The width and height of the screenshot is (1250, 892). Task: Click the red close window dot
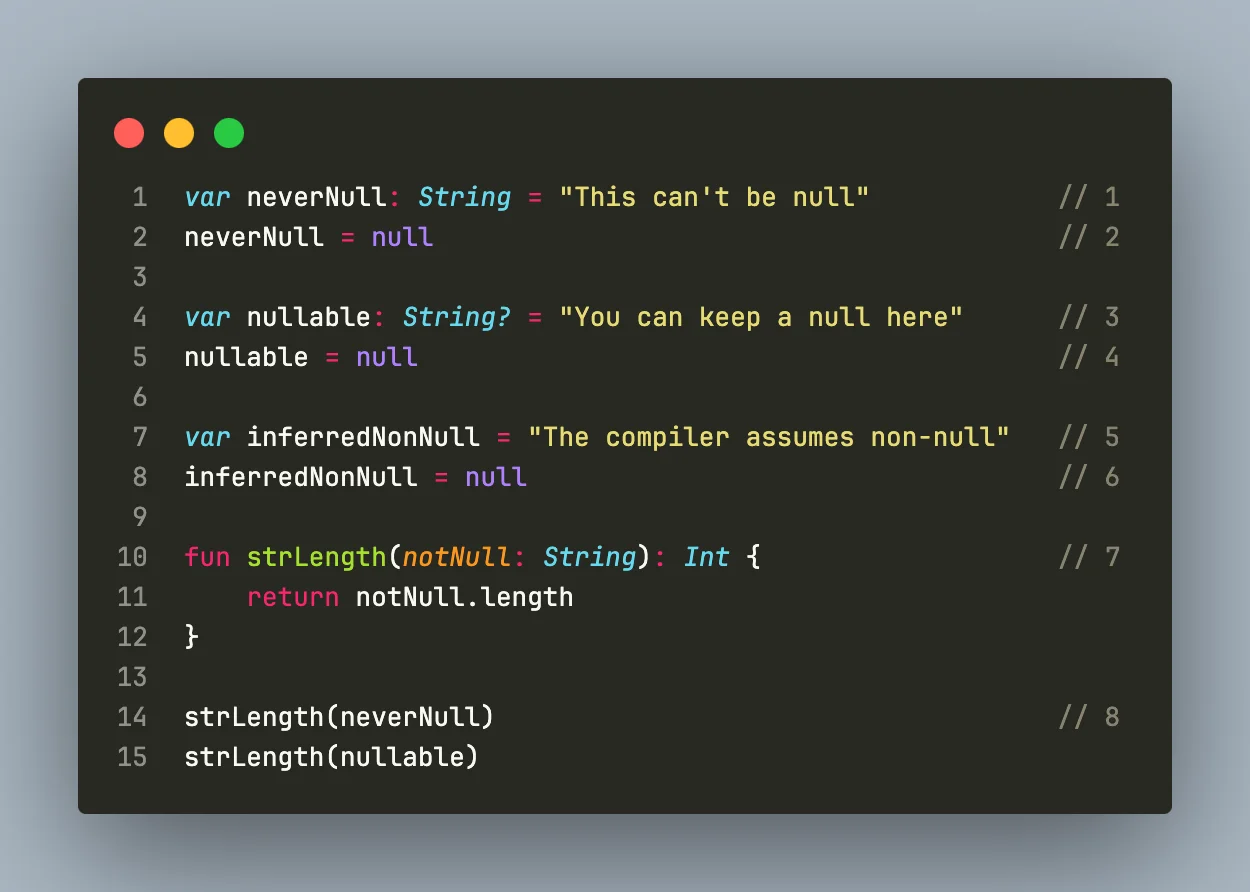(x=129, y=133)
